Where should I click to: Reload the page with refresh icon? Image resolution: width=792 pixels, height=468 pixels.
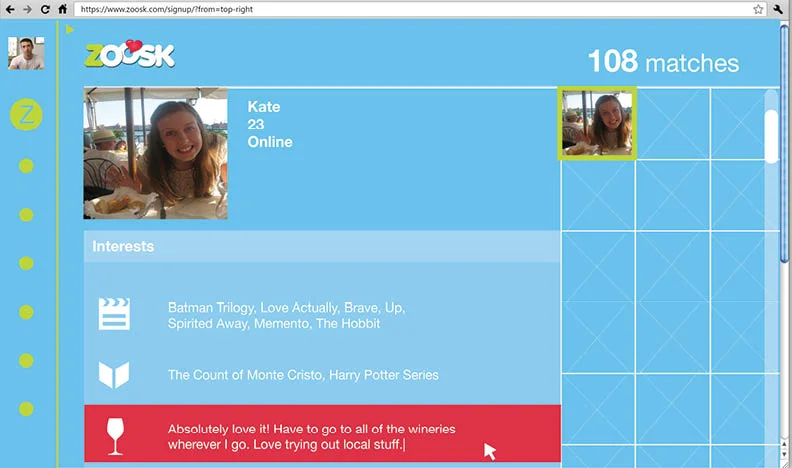click(45, 9)
